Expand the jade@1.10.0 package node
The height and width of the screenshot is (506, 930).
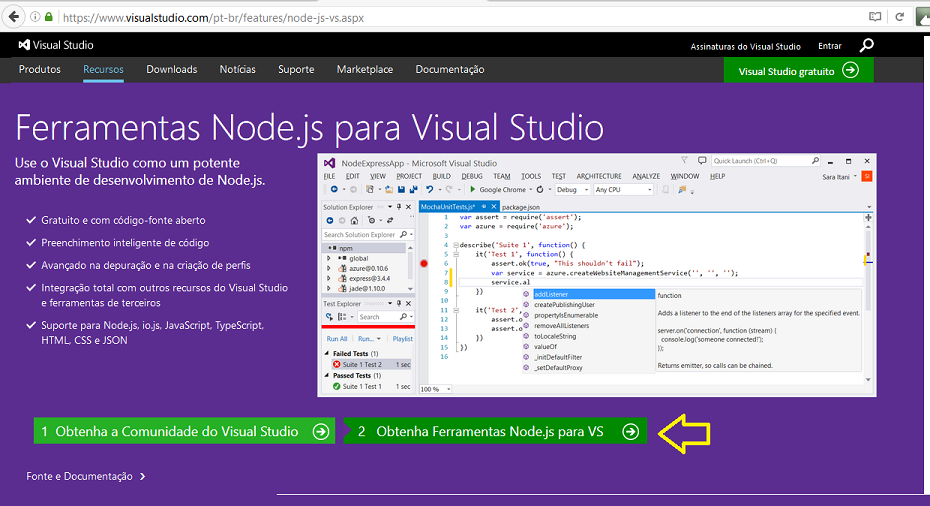click(329, 288)
